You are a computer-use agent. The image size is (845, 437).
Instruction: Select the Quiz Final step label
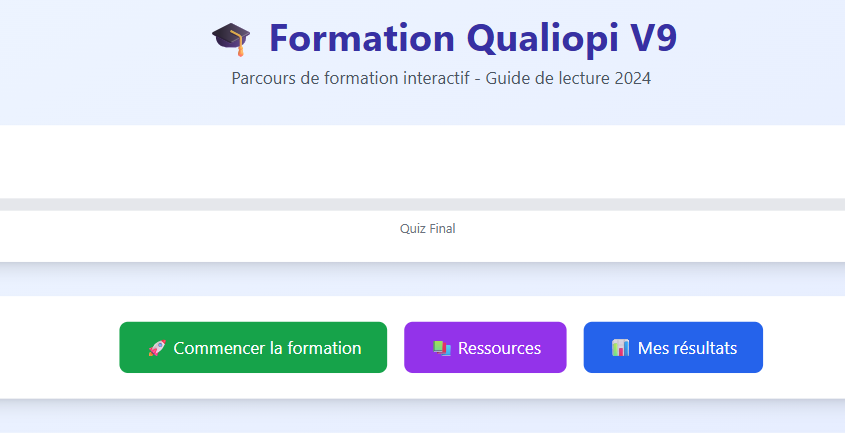[427, 229]
